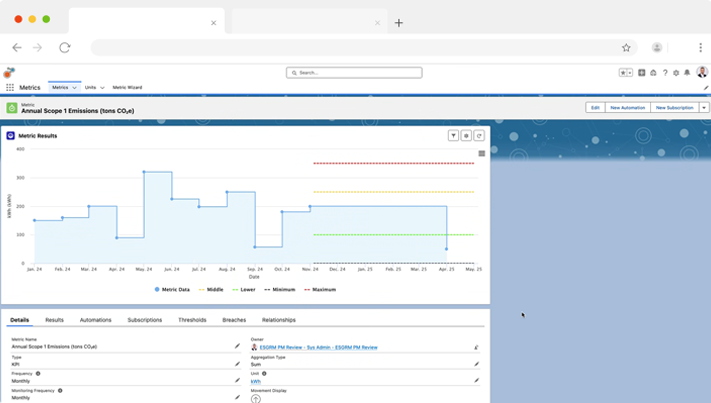
Task: Toggle Metric Data series in chart legend
Action: pos(175,289)
